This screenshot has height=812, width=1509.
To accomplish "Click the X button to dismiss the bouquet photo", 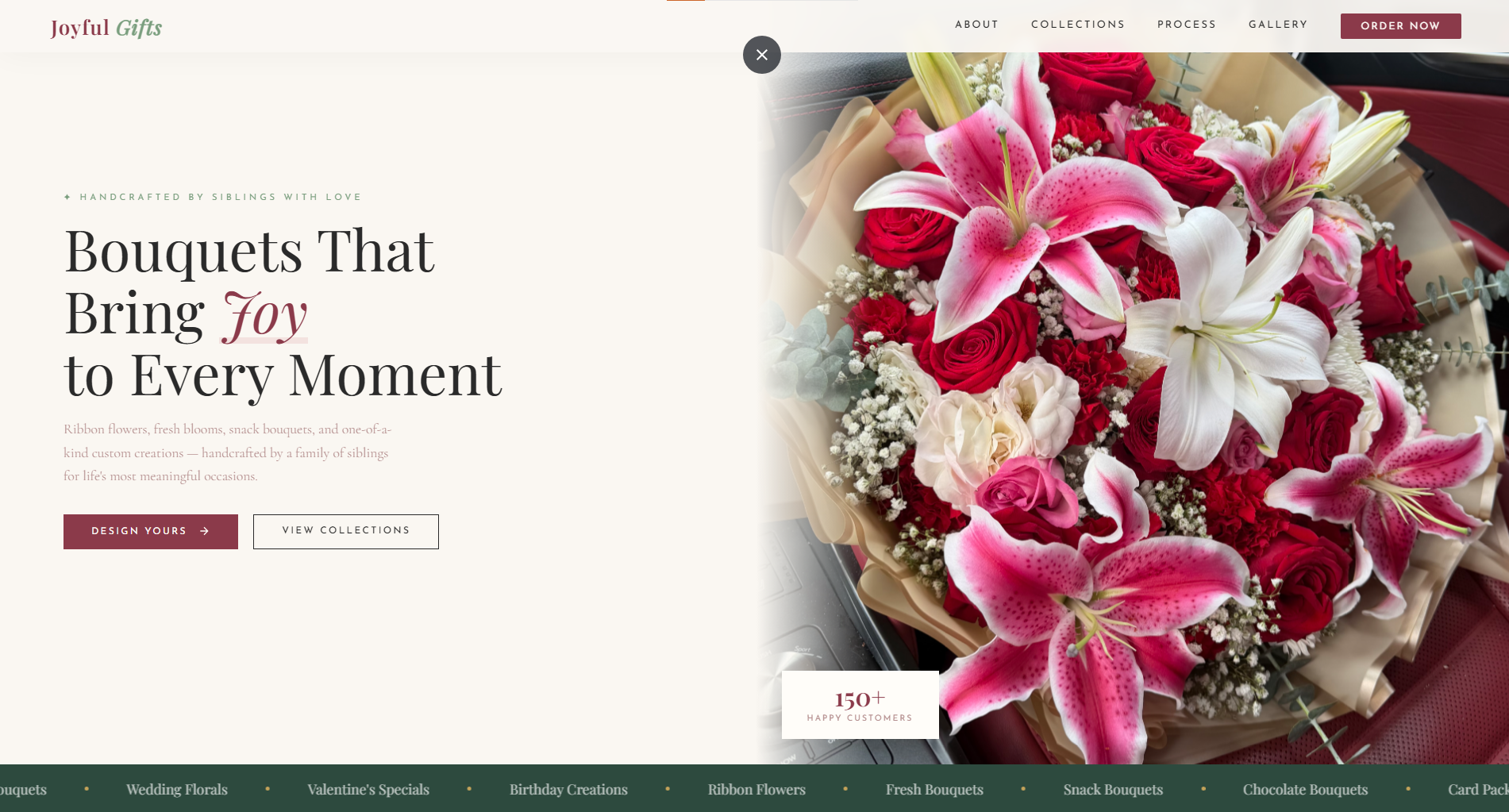I will click(x=761, y=55).
